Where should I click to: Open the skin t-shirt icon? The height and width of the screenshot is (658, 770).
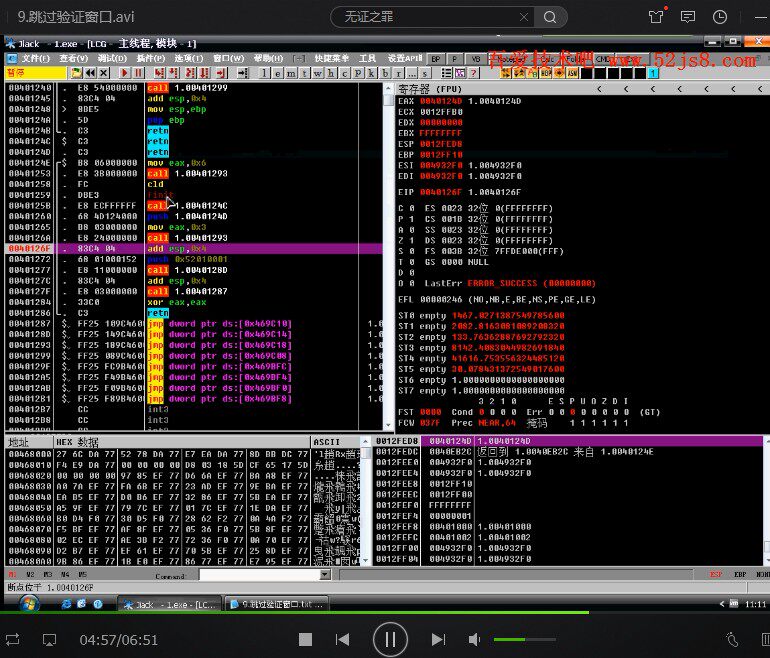pyautogui.click(x=656, y=16)
